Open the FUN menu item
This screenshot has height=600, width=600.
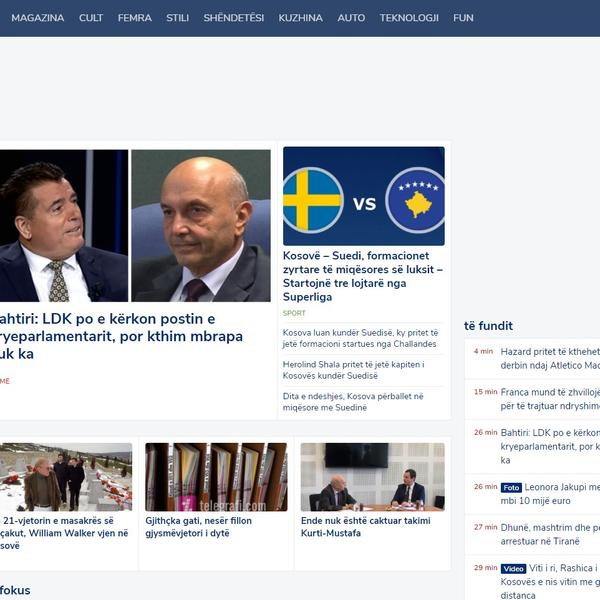click(x=463, y=18)
